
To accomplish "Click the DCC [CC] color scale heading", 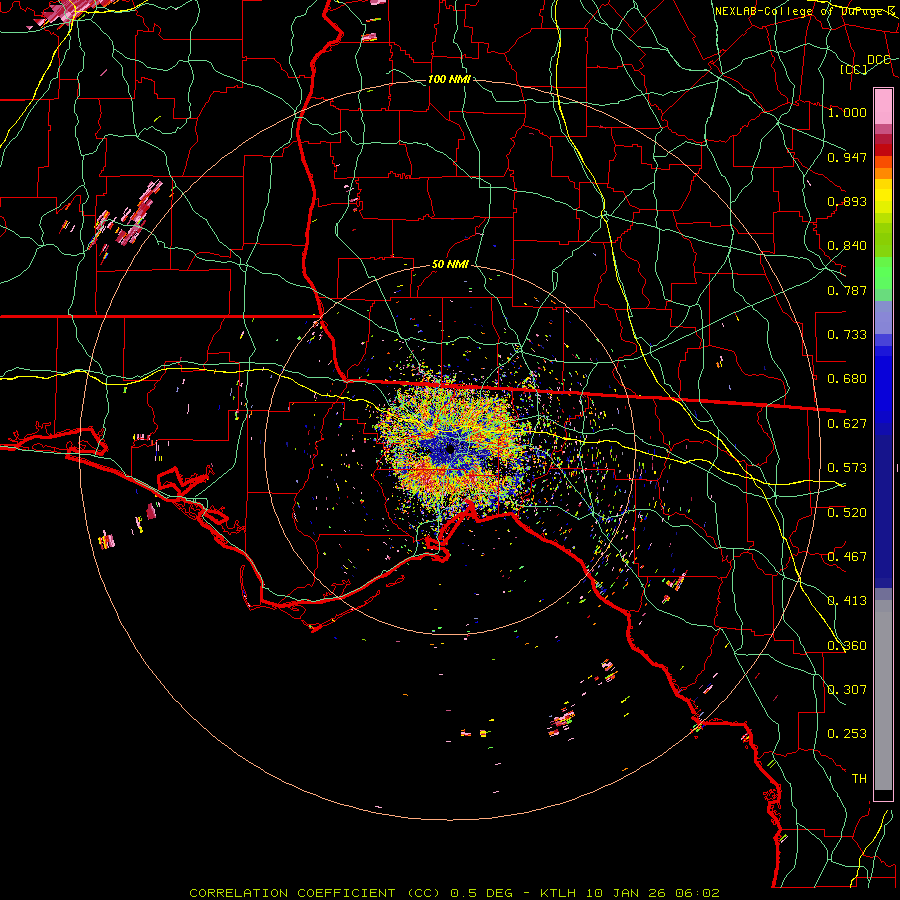I will pyautogui.click(x=865, y=64).
